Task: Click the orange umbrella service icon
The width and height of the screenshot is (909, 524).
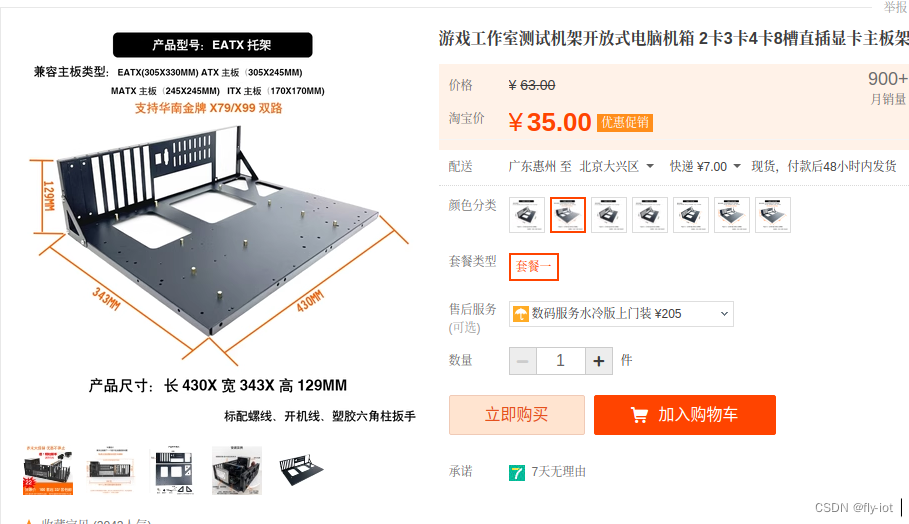Action: pyautogui.click(x=521, y=314)
